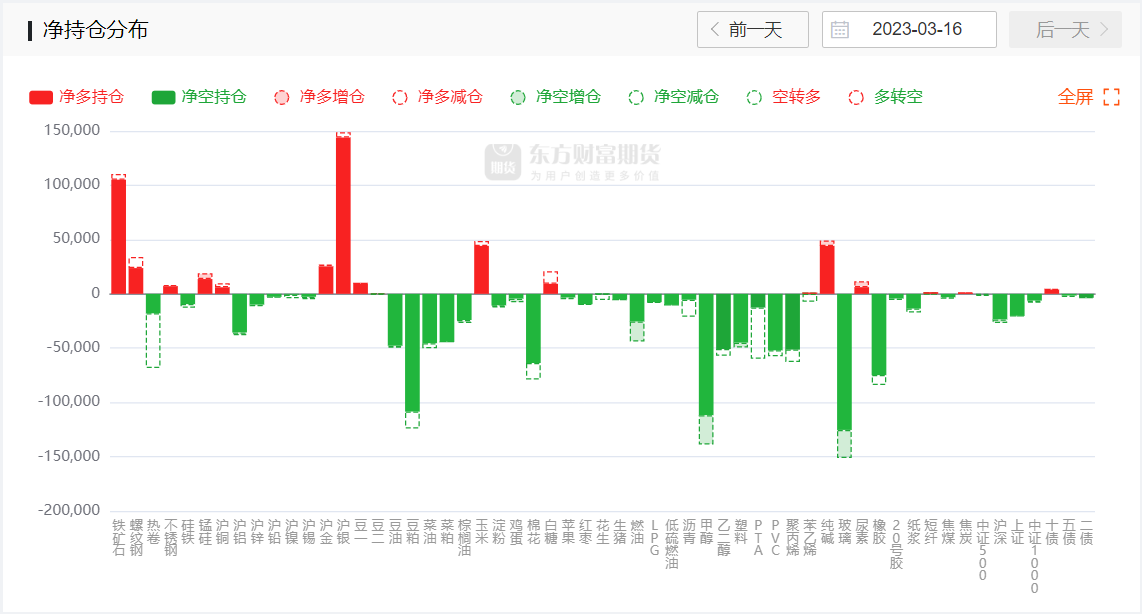Click the 全屏 fullscreen link text
The image size is (1142, 614).
(x=1075, y=97)
